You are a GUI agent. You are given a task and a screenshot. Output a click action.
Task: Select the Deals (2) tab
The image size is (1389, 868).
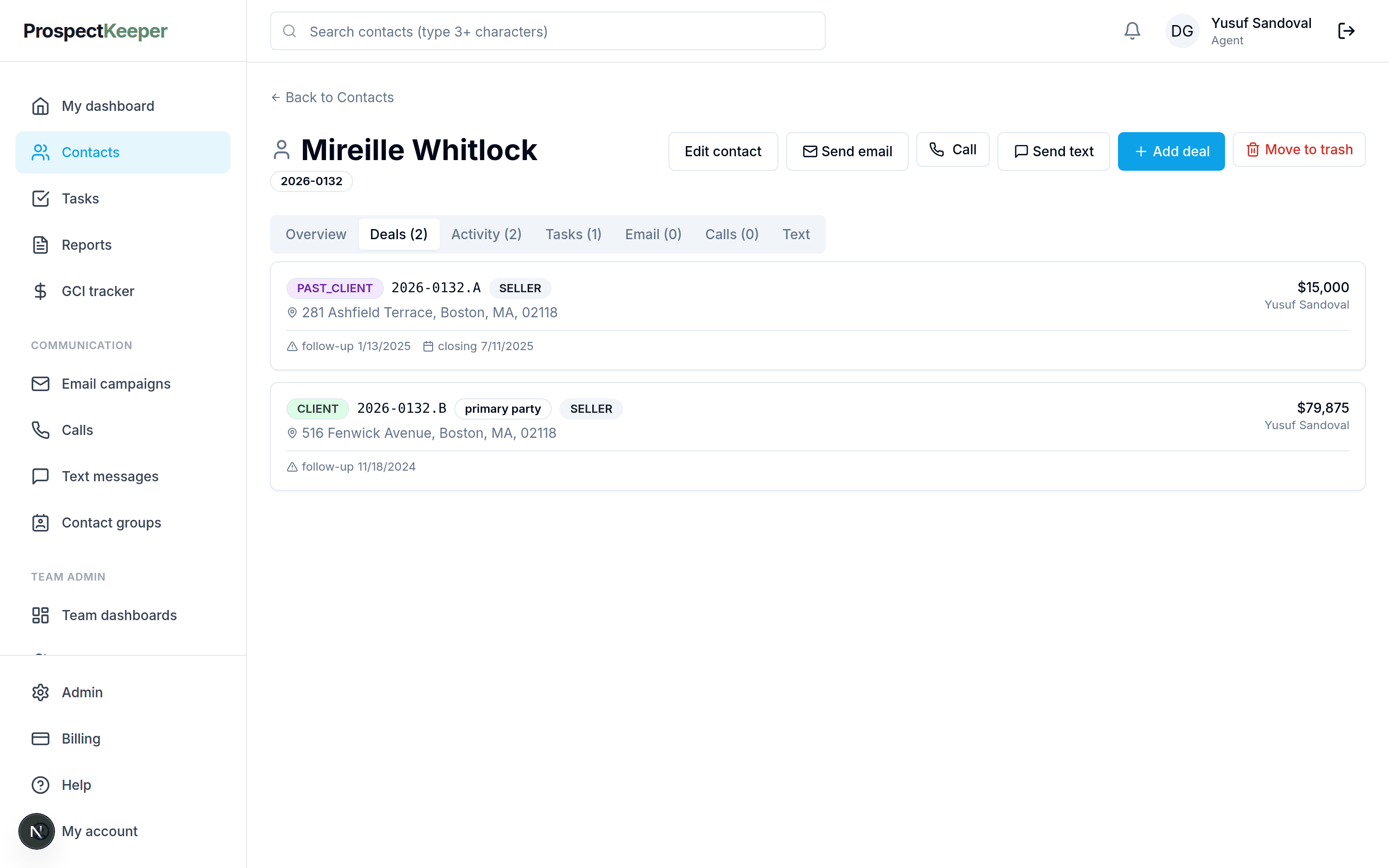[x=399, y=234]
